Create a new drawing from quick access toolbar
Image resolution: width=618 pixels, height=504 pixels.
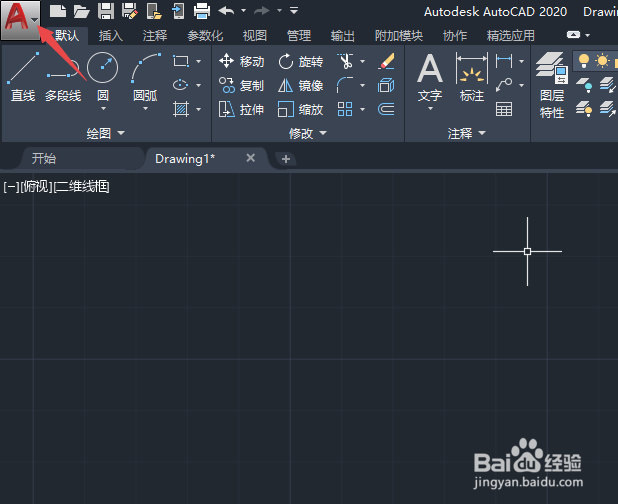[x=58, y=11]
